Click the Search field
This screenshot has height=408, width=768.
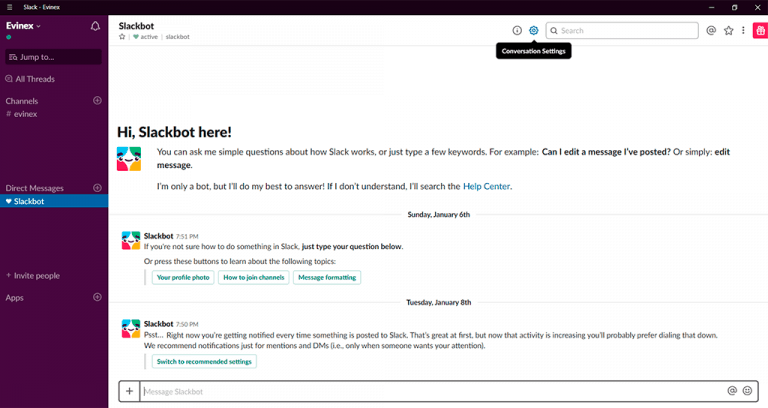(622, 30)
